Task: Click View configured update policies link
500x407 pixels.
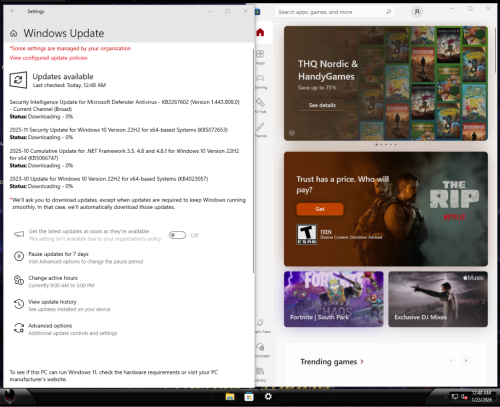Action: (48, 58)
